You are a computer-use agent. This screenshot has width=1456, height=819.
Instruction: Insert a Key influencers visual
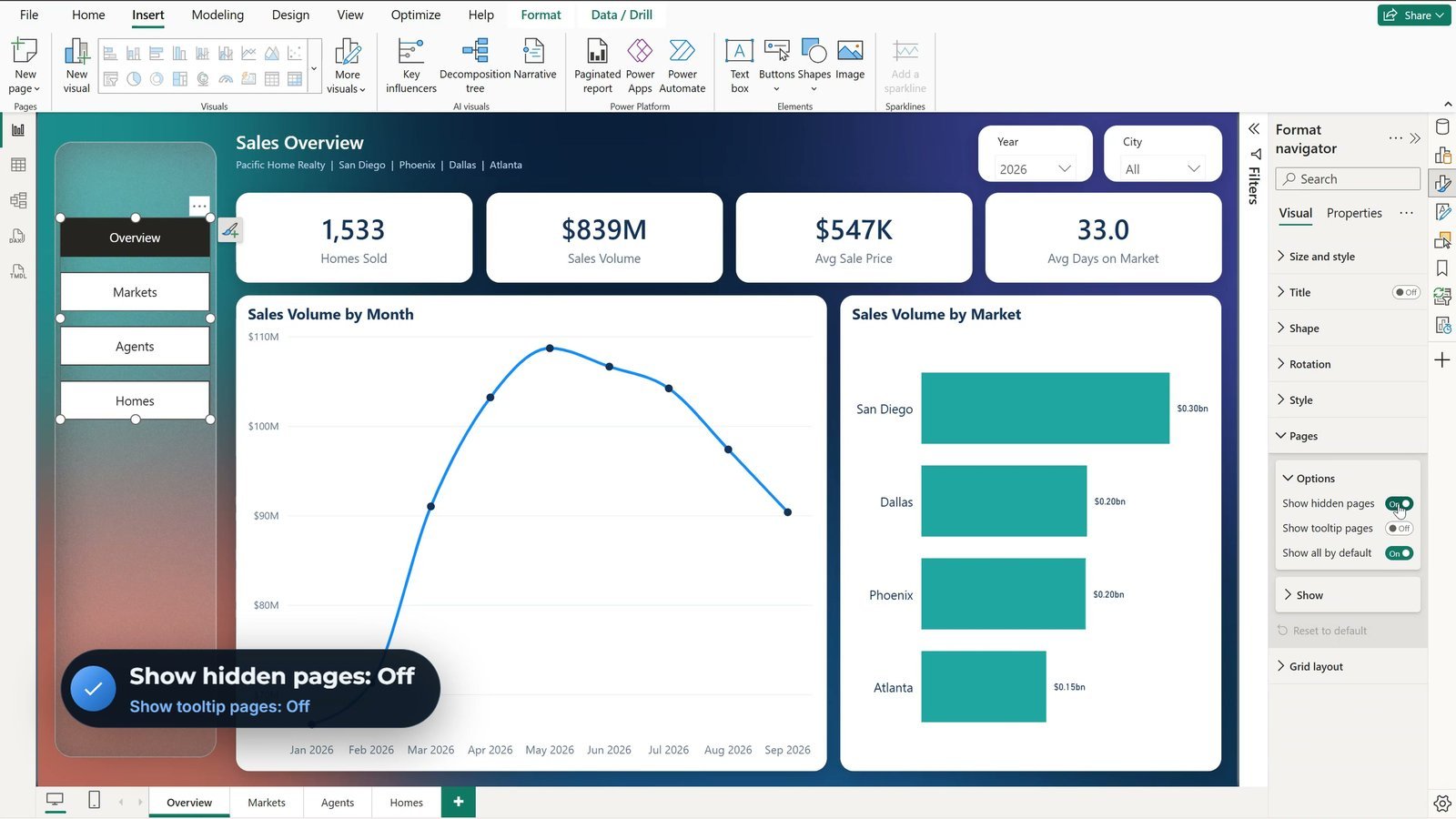[x=411, y=66]
